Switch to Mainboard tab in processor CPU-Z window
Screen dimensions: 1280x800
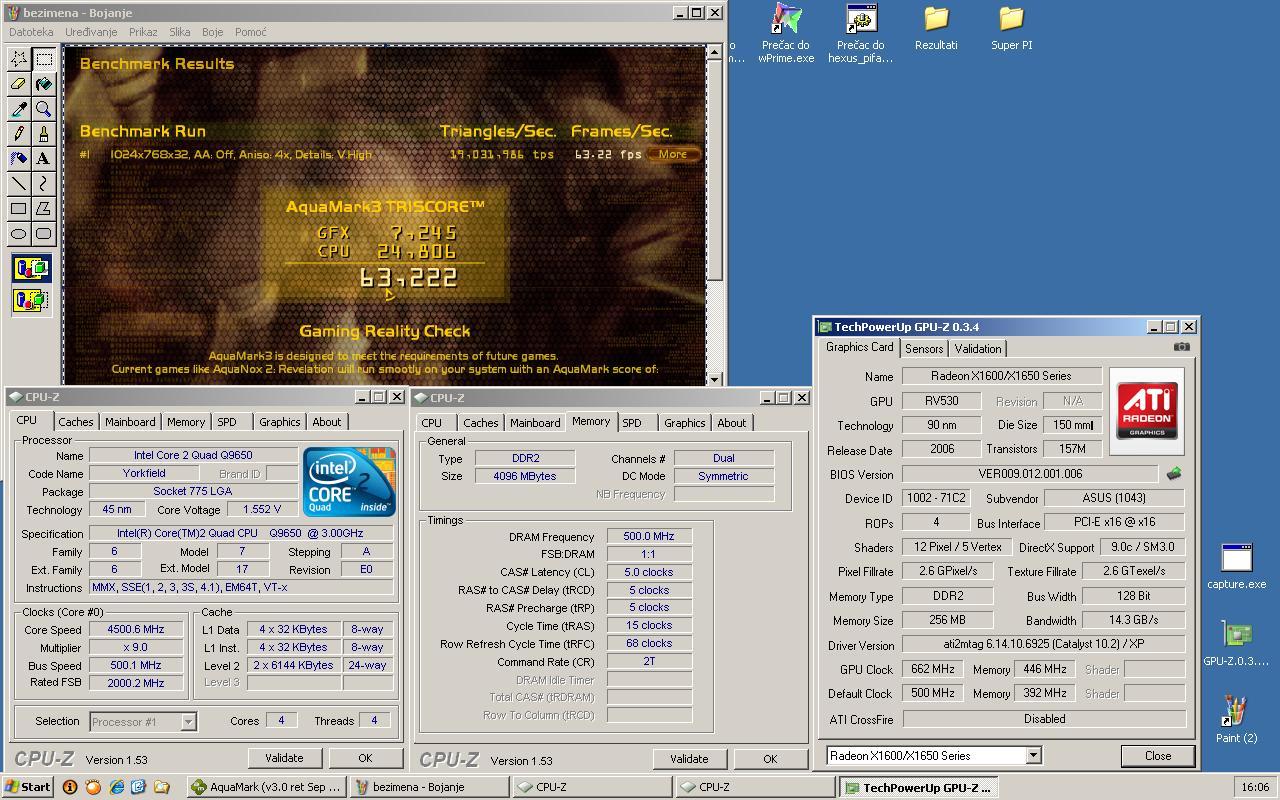130,423
